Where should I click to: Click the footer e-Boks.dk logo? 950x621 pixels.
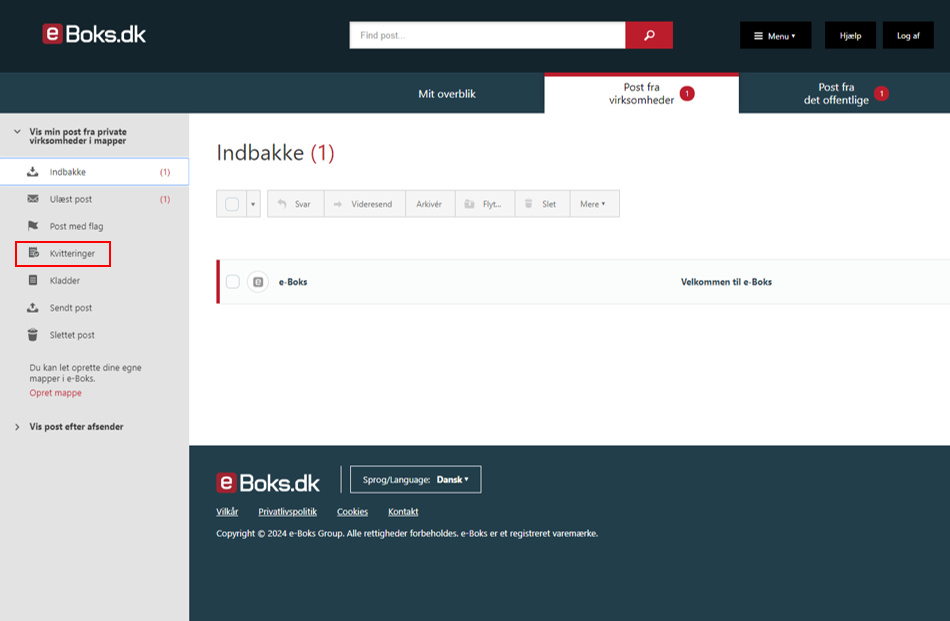[x=268, y=483]
